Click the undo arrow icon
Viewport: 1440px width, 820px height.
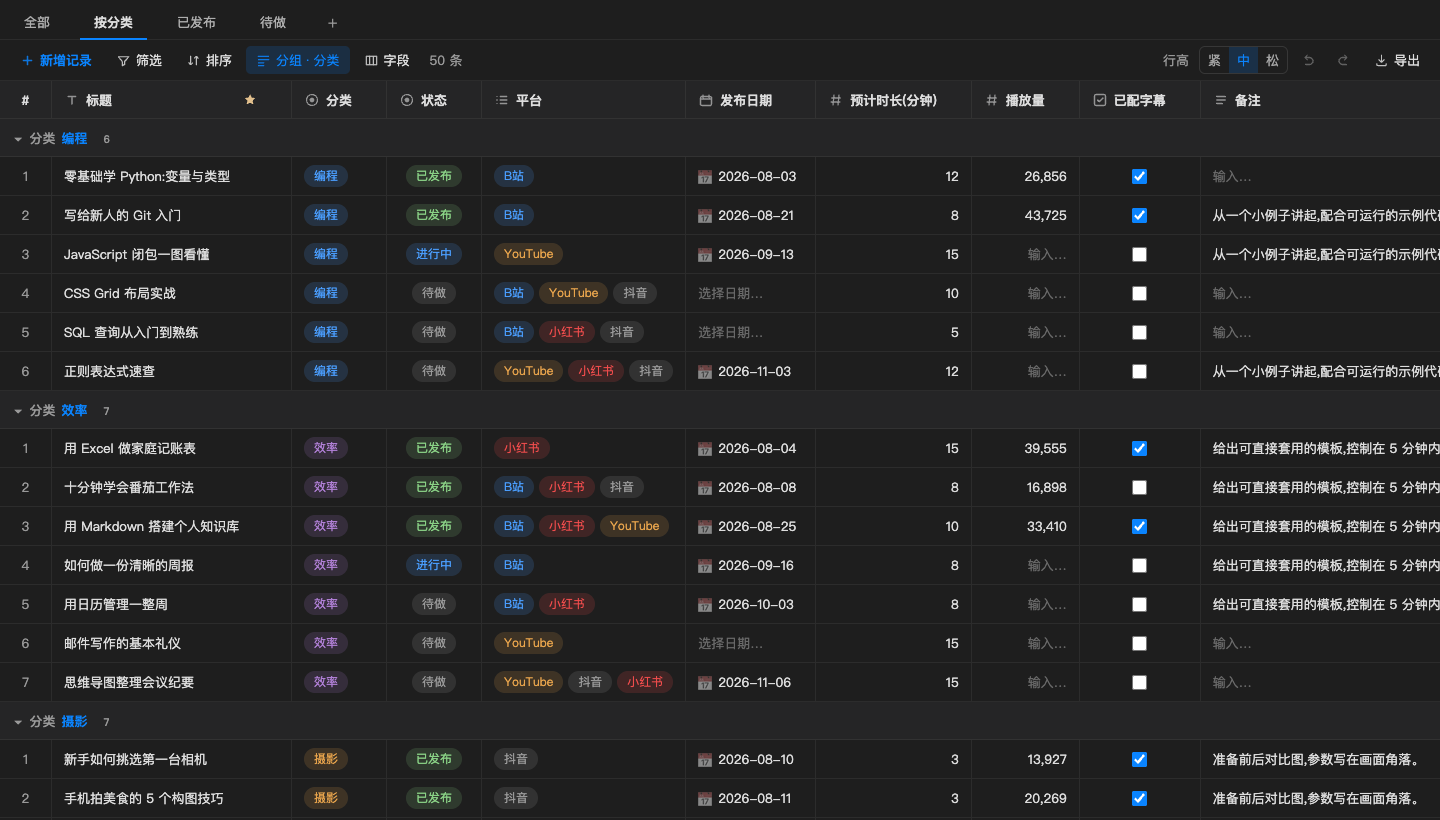click(x=1309, y=61)
